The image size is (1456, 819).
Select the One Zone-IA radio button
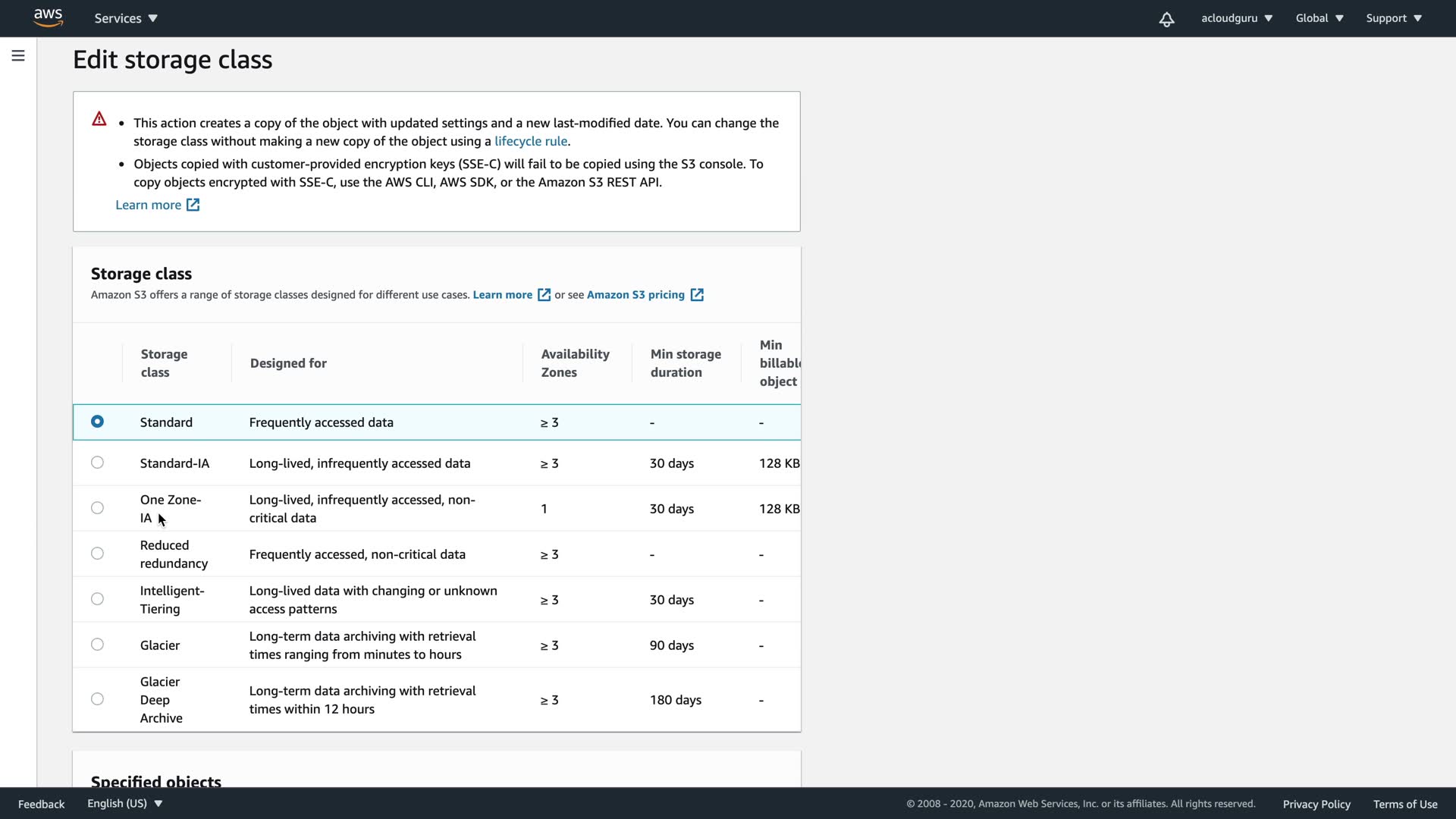tap(97, 508)
